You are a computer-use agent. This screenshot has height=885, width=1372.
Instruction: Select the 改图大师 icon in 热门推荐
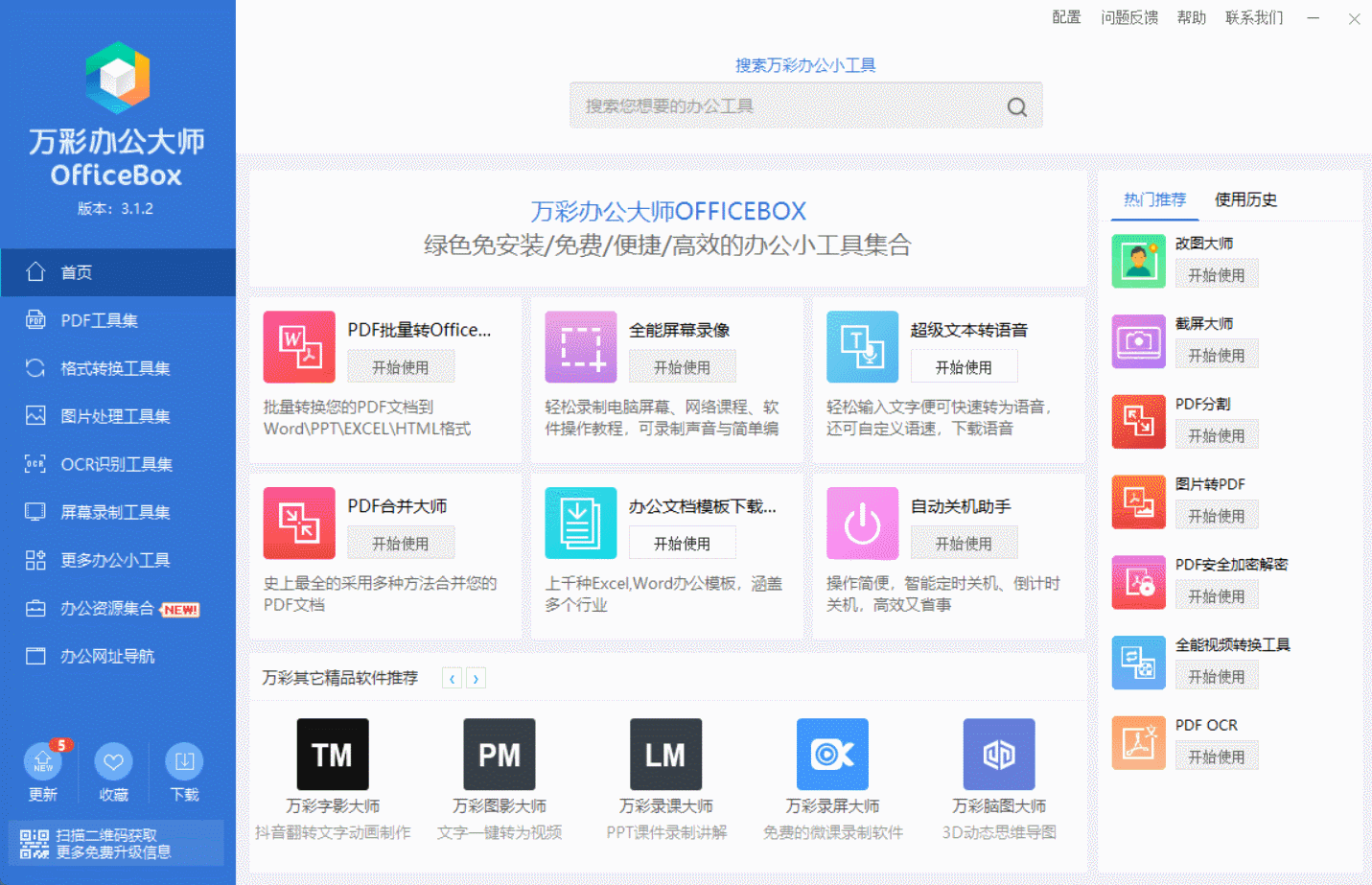(1138, 259)
